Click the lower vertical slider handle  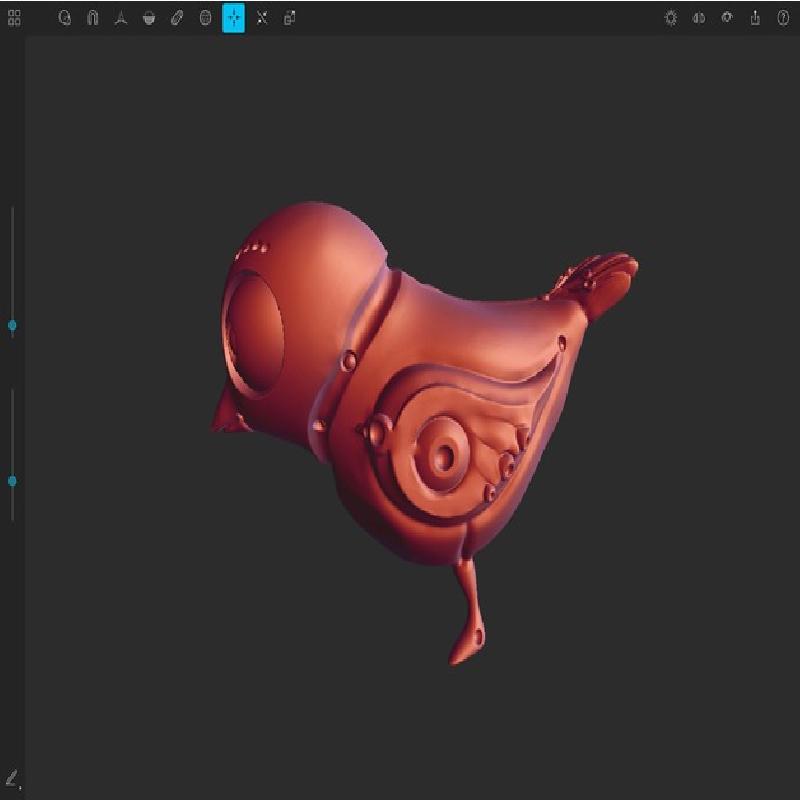coord(12,481)
